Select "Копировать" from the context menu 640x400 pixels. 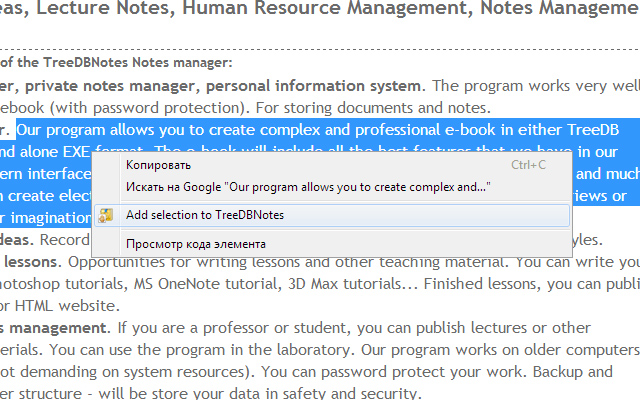point(157,165)
